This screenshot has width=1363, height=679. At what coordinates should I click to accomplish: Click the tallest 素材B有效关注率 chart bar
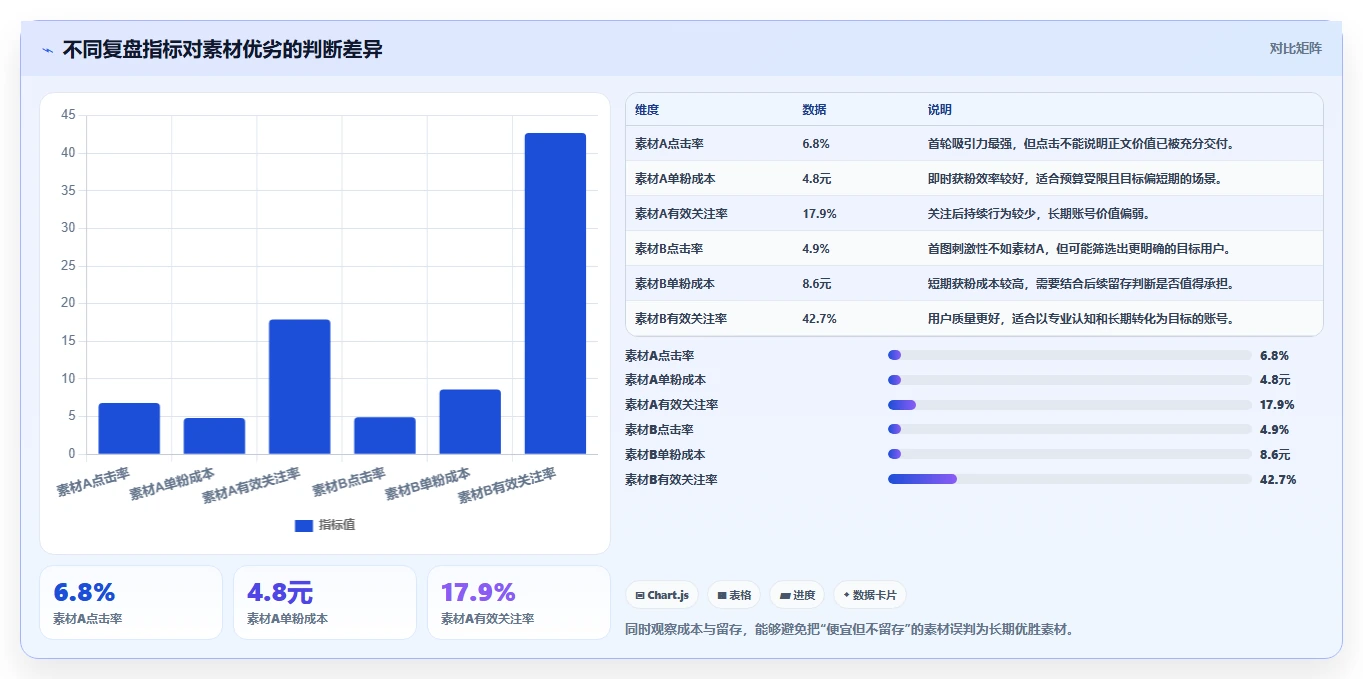pyautogui.click(x=555, y=293)
